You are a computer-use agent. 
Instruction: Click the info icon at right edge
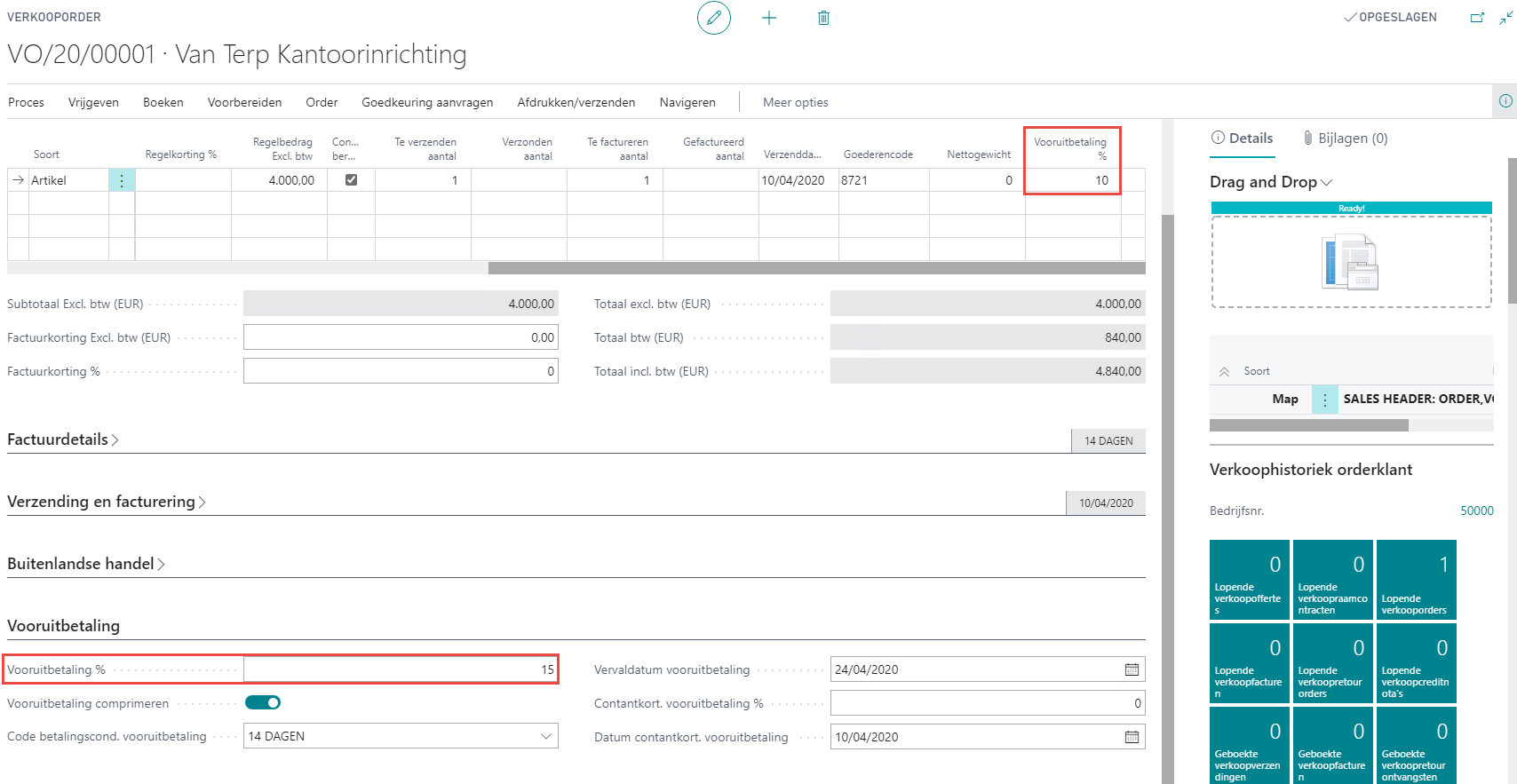tap(1505, 101)
